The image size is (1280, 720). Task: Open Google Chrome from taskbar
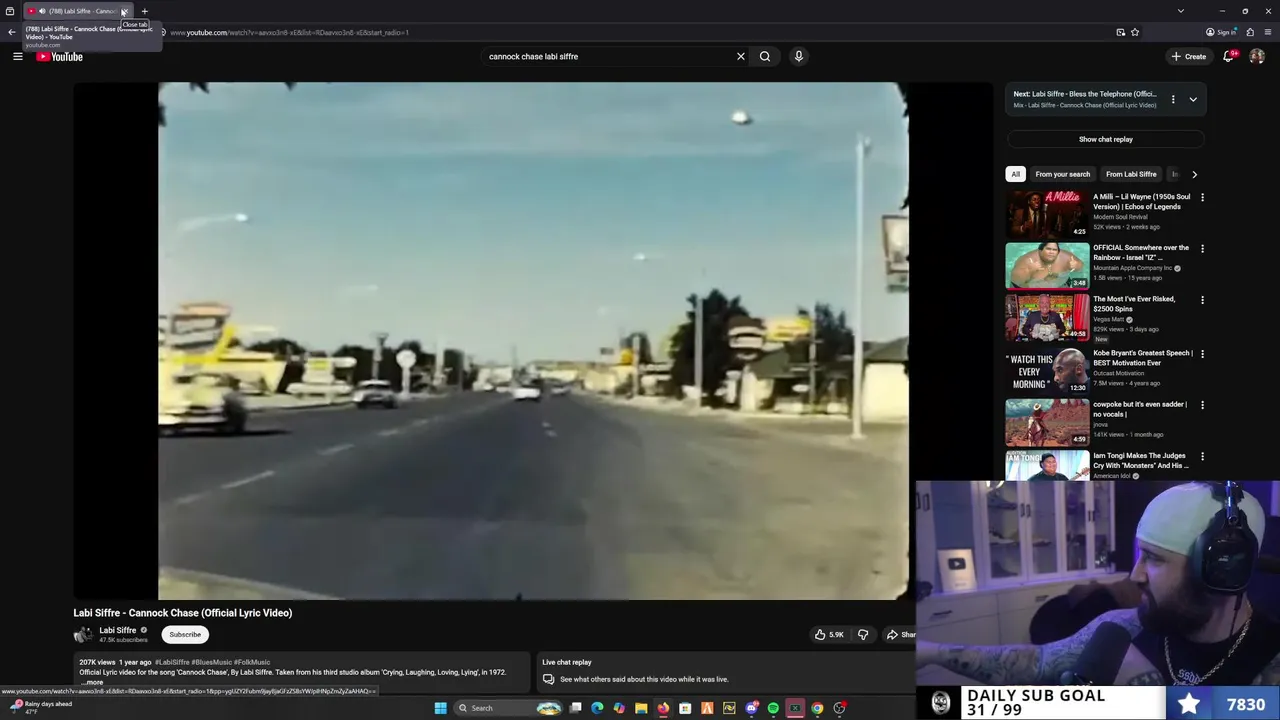pyautogui.click(x=817, y=708)
